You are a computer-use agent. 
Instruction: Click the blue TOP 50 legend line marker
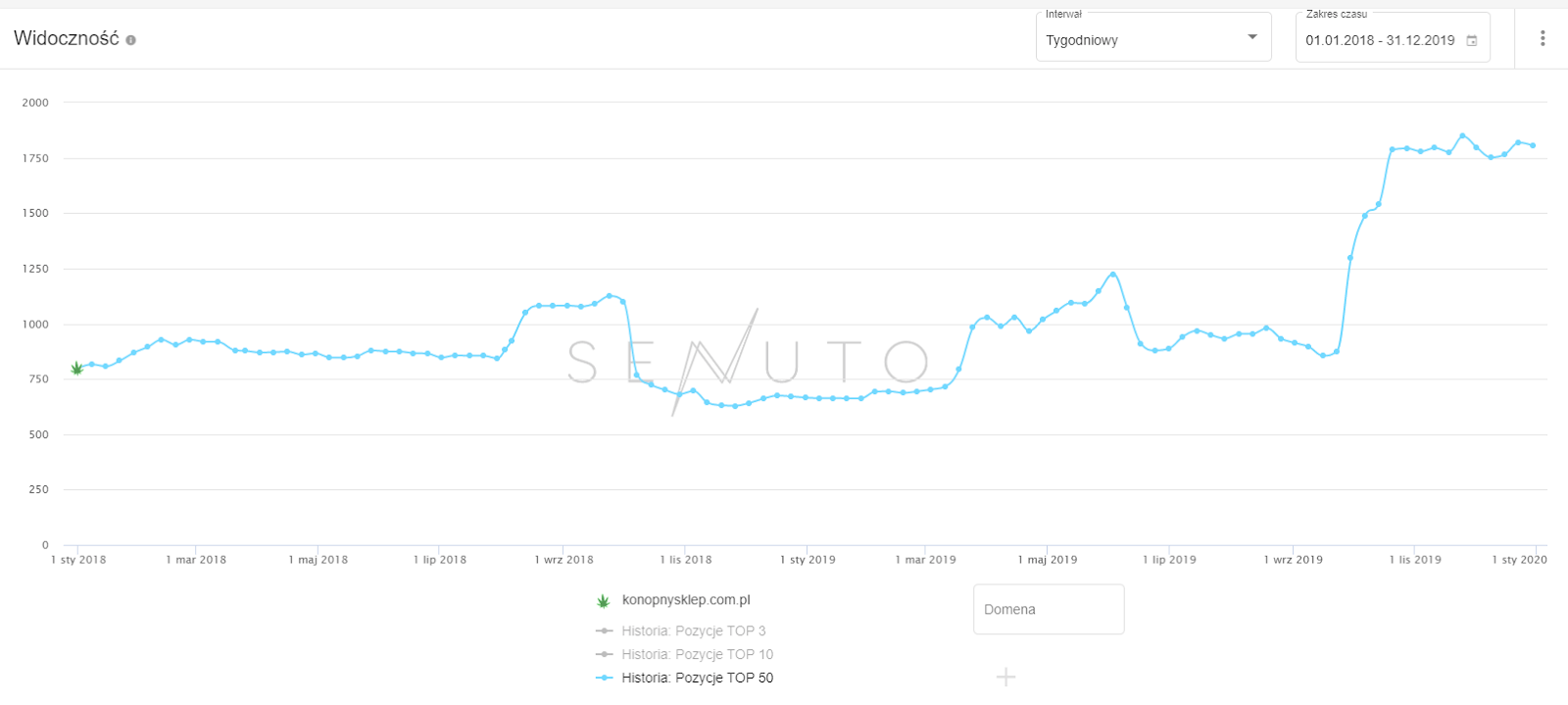[605, 678]
